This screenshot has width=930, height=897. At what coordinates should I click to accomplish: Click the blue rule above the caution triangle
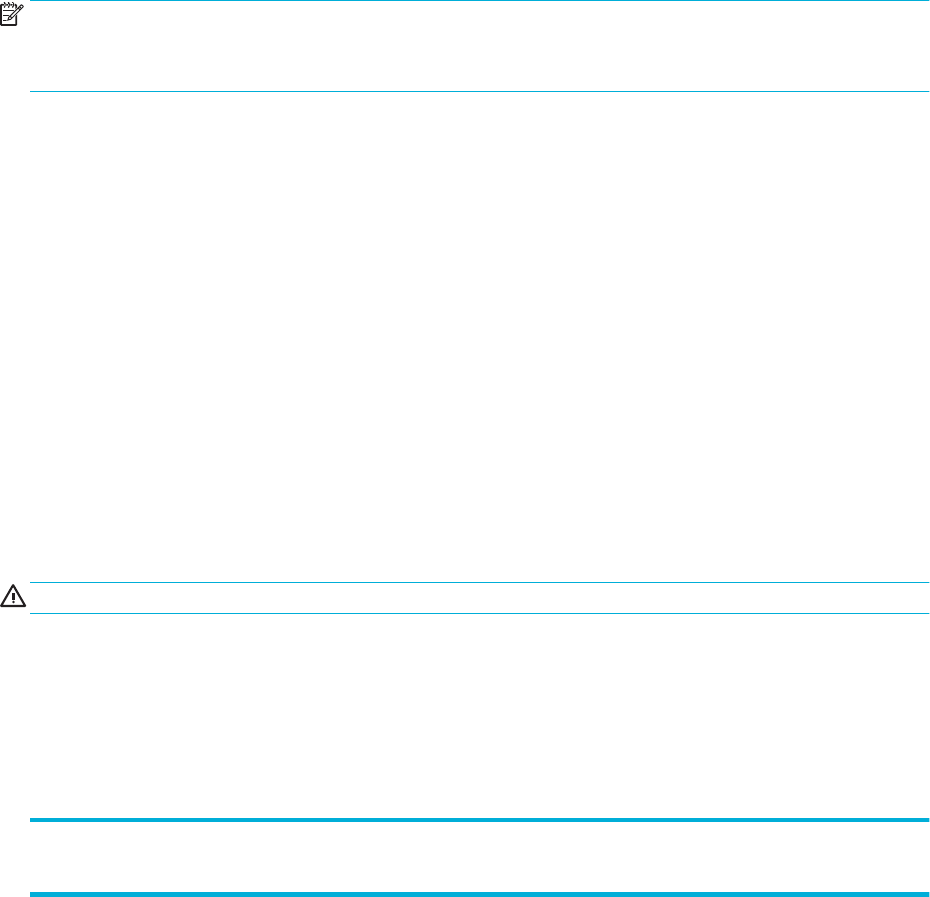pyautogui.click(x=479, y=583)
